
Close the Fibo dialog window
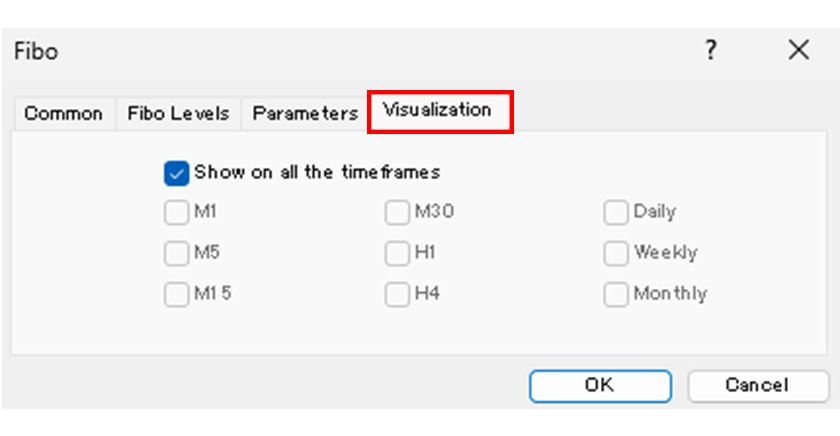(798, 51)
